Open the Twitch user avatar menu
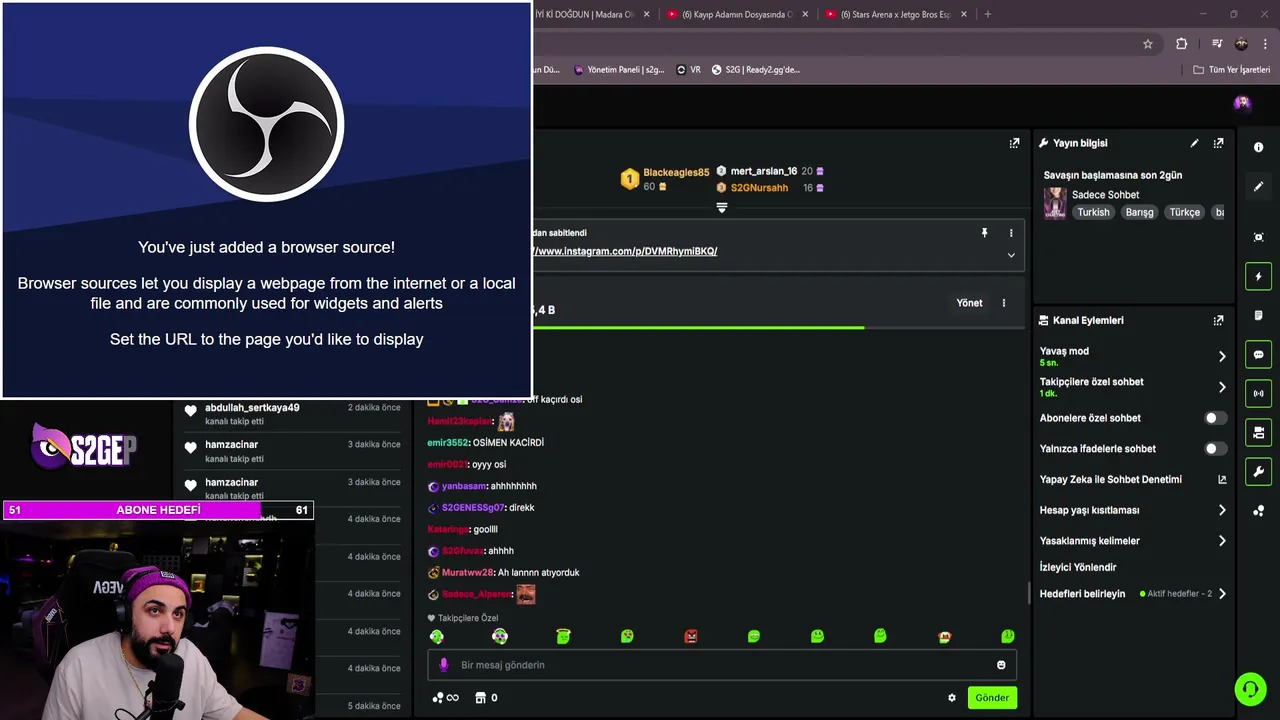The image size is (1280, 720). [1242, 102]
